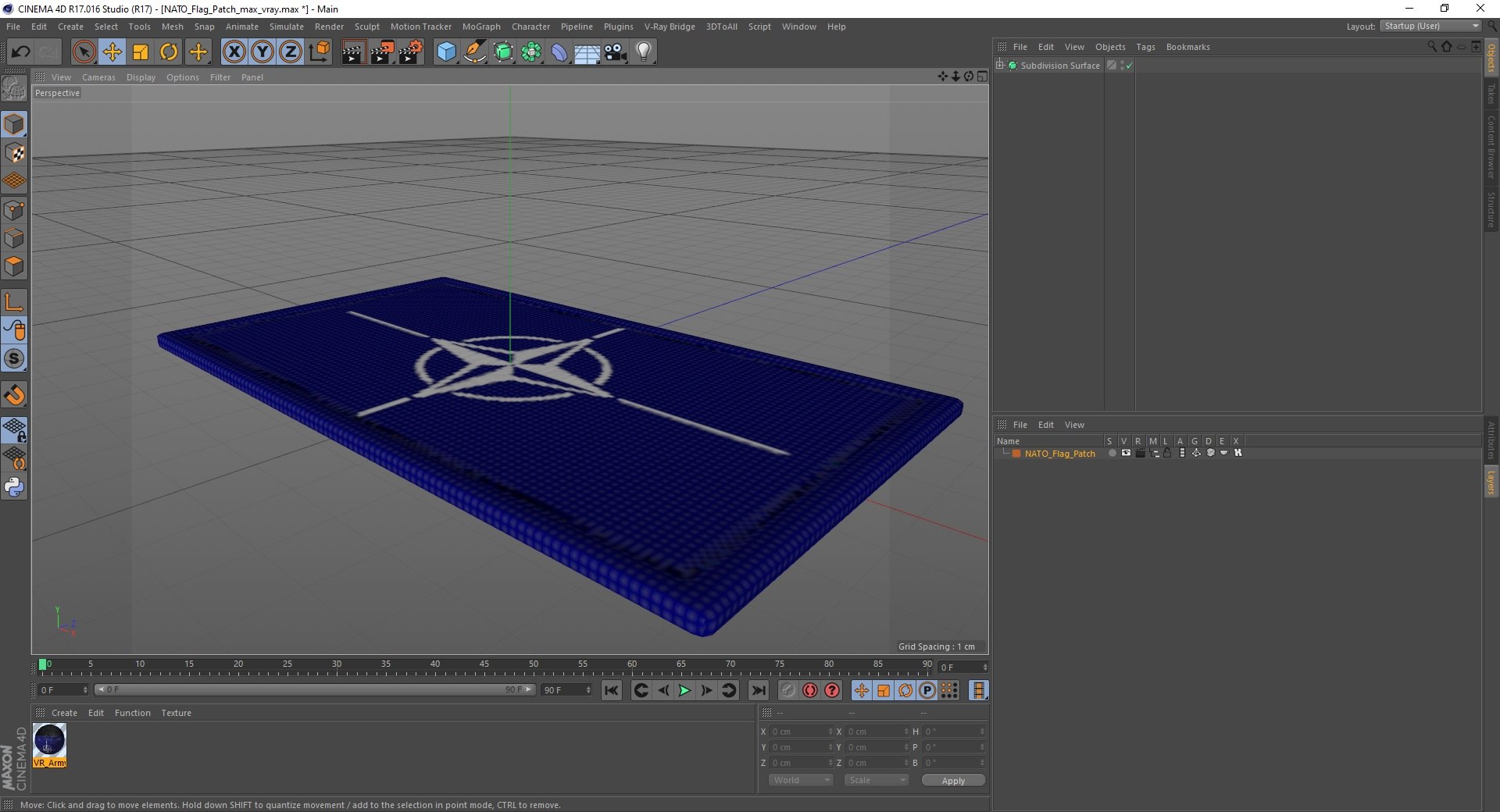Switch to Points mode

(x=14, y=210)
